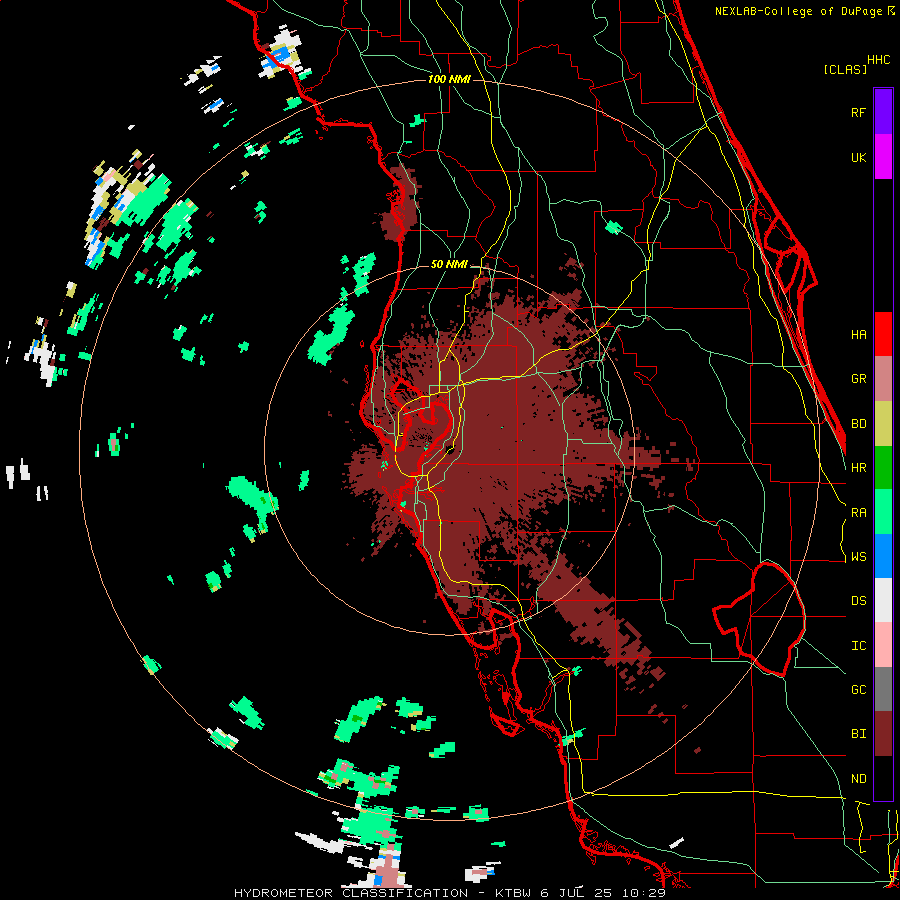Click the NEXLAB-College of DuPage title text
Screen dimensions: 900x900
(x=798, y=11)
